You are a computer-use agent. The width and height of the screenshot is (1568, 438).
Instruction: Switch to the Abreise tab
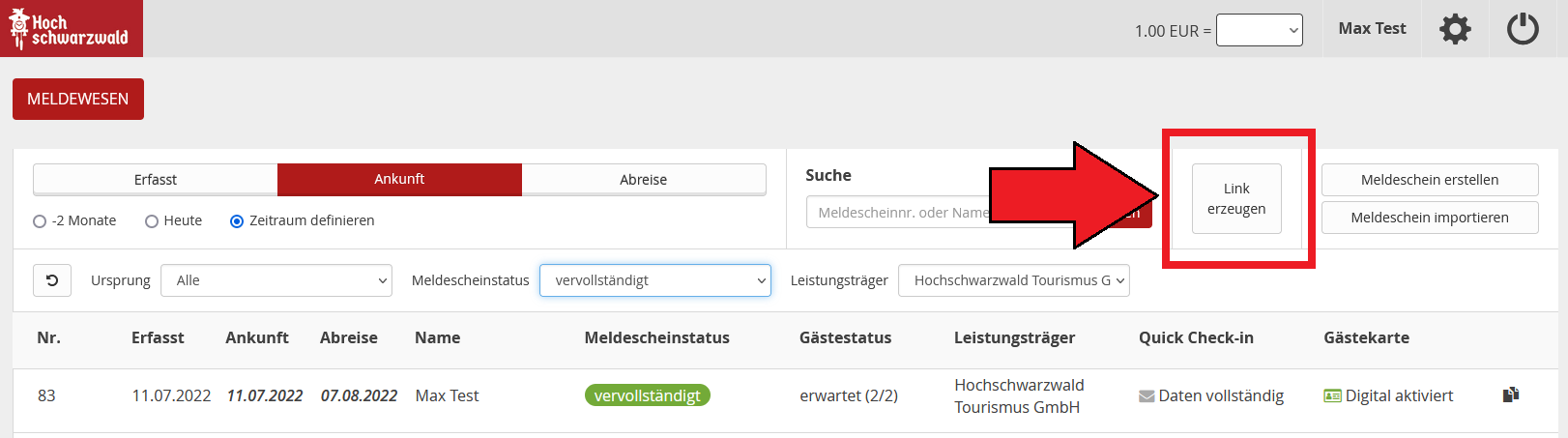tap(643, 180)
